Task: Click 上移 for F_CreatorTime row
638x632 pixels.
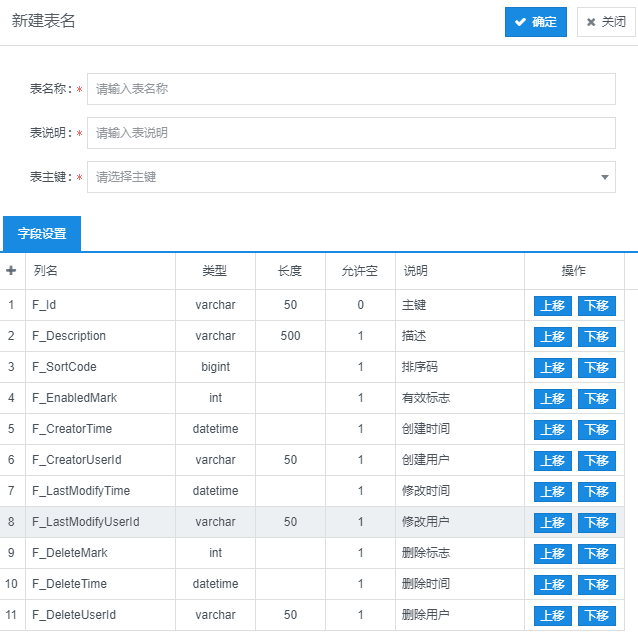Action: pyautogui.click(x=553, y=430)
